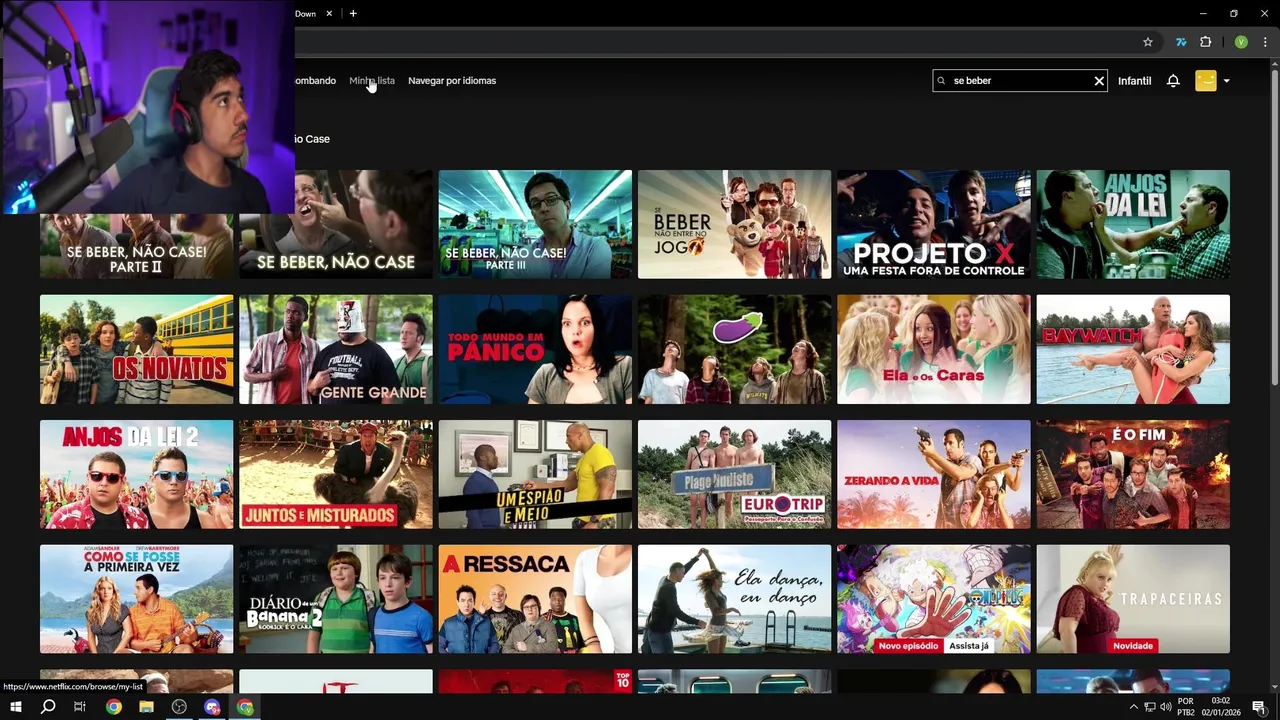Select Se Beber, Não Case! Parte III
The width and height of the screenshot is (1280, 720).
pyautogui.click(x=535, y=224)
